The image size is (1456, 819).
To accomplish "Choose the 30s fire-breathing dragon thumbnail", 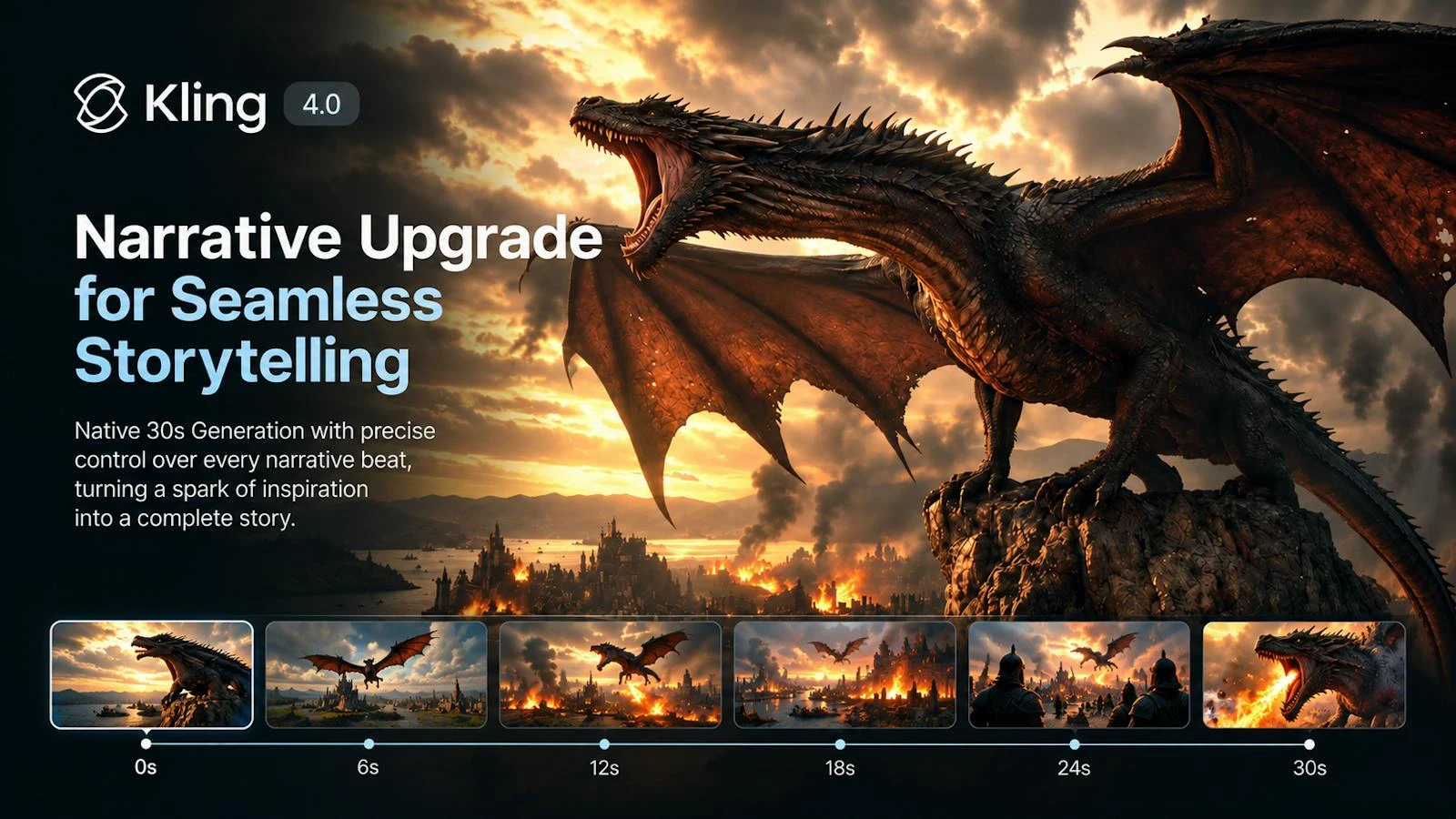I will click(x=1304, y=674).
